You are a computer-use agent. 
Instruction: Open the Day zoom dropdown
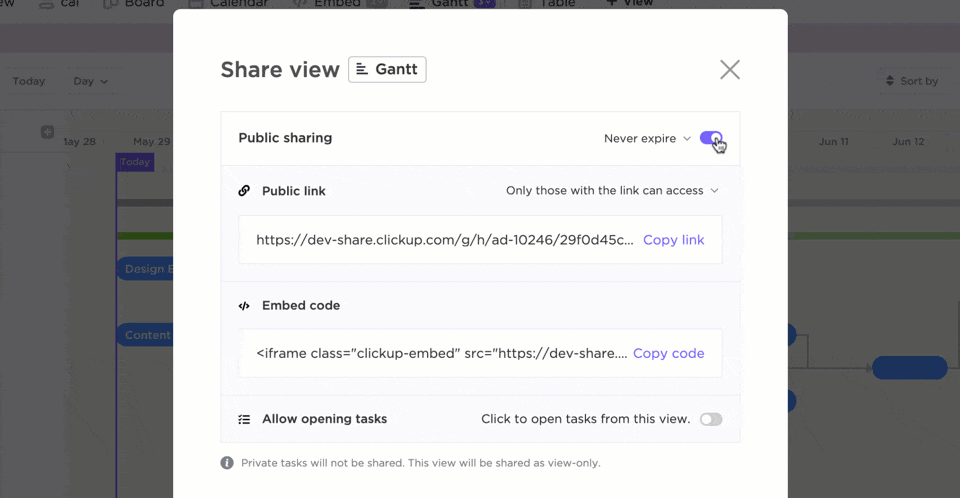click(x=91, y=81)
